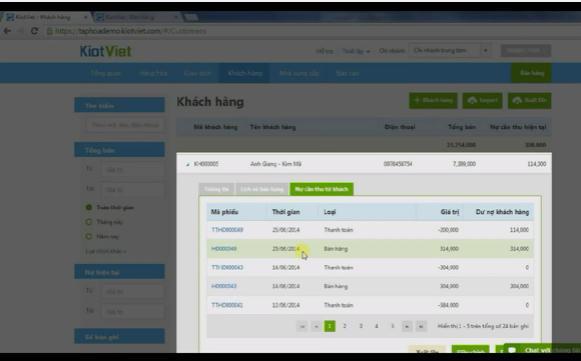The height and width of the screenshot is (361, 581).
Task: Click the KiotViet logo
Action: tap(106, 51)
